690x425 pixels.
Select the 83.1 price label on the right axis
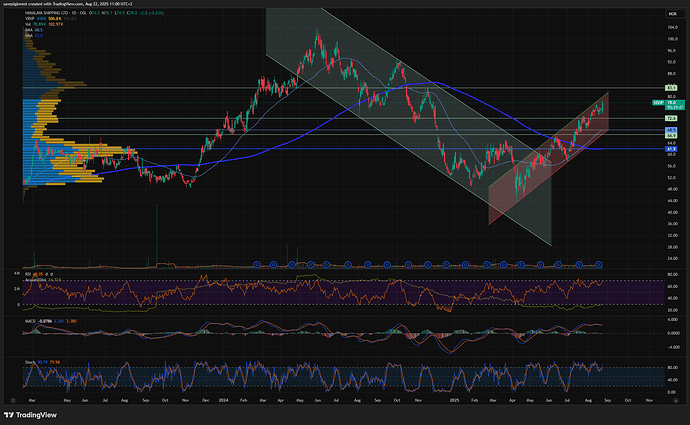tap(672, 88)
